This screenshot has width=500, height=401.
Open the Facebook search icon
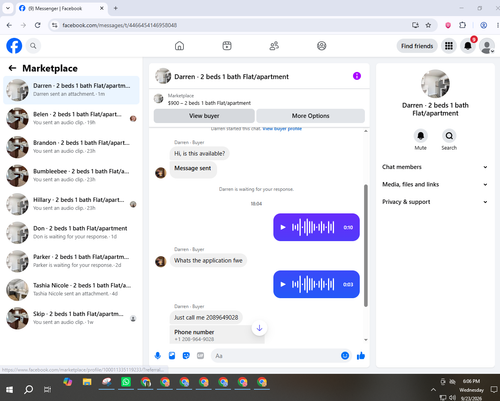[x=33, y=46]
